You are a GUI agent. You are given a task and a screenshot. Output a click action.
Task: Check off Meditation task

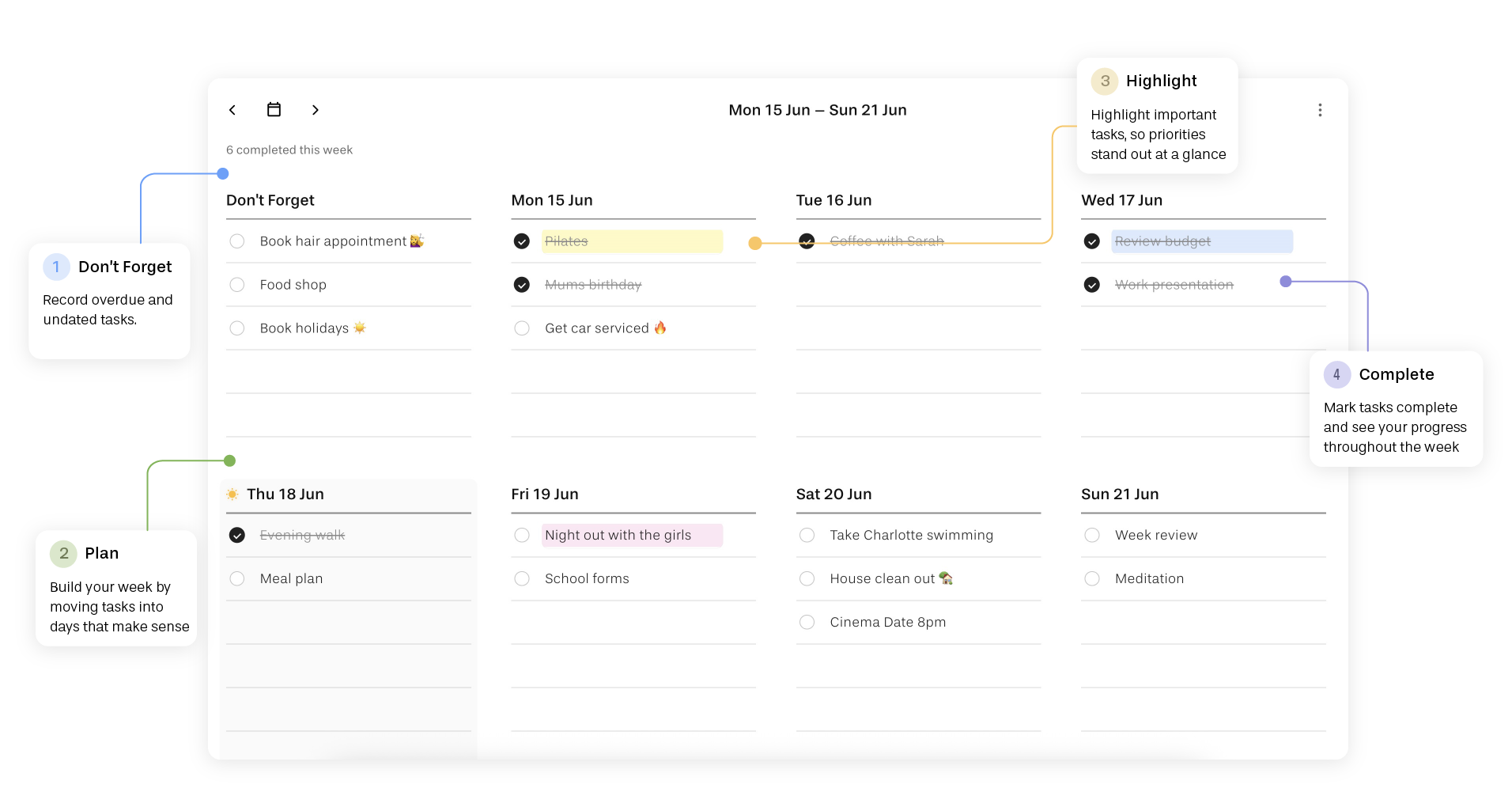click(x=1092, y=579)
